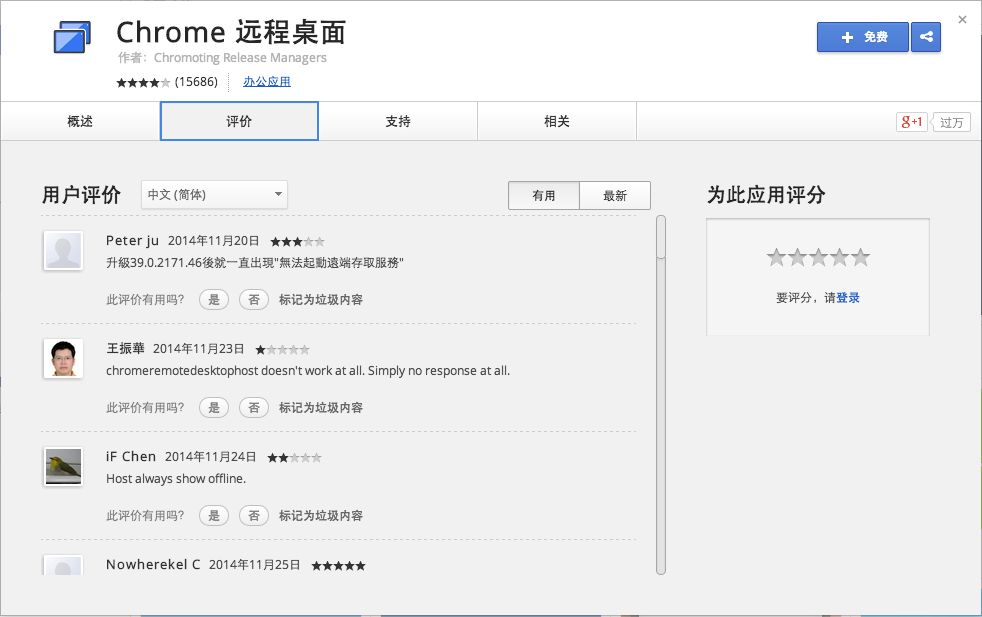Click the share icon button
982x617 pixels.
click(926, 37)
